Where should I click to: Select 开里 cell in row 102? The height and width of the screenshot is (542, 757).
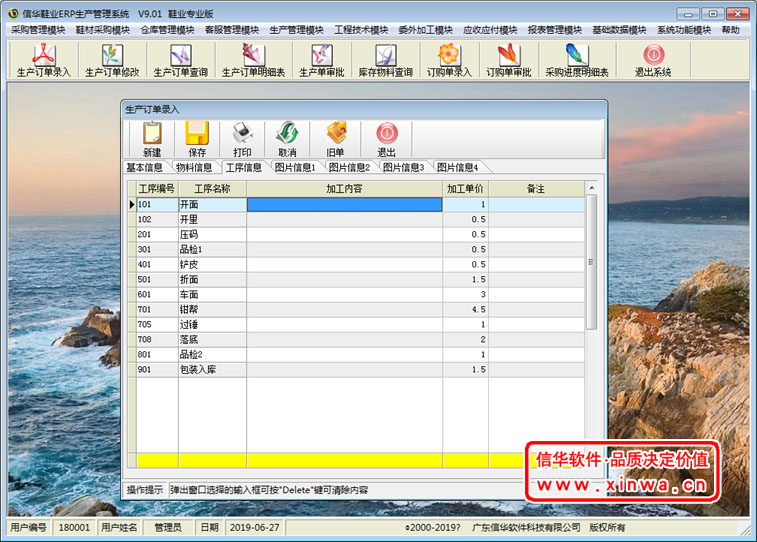pos(212,220)
